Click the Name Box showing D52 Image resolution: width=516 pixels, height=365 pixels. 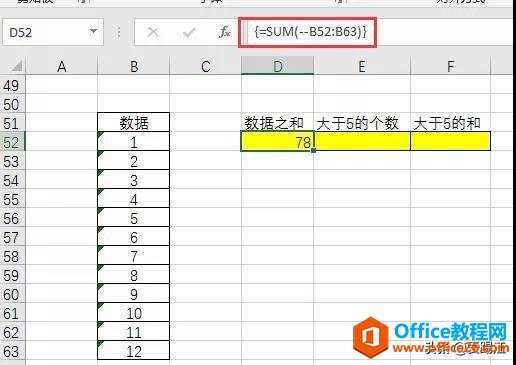tap(53, 32)
